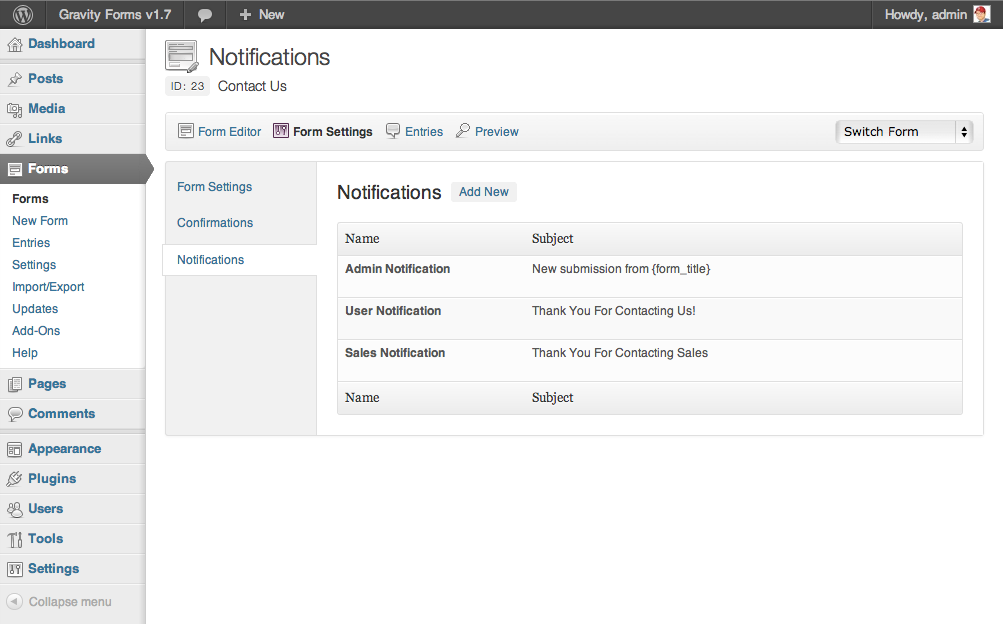This screenshot has height=624, width=1003.
Task: Open Add-Ons in the Forms submenu
Action: [x=36, y=331]
